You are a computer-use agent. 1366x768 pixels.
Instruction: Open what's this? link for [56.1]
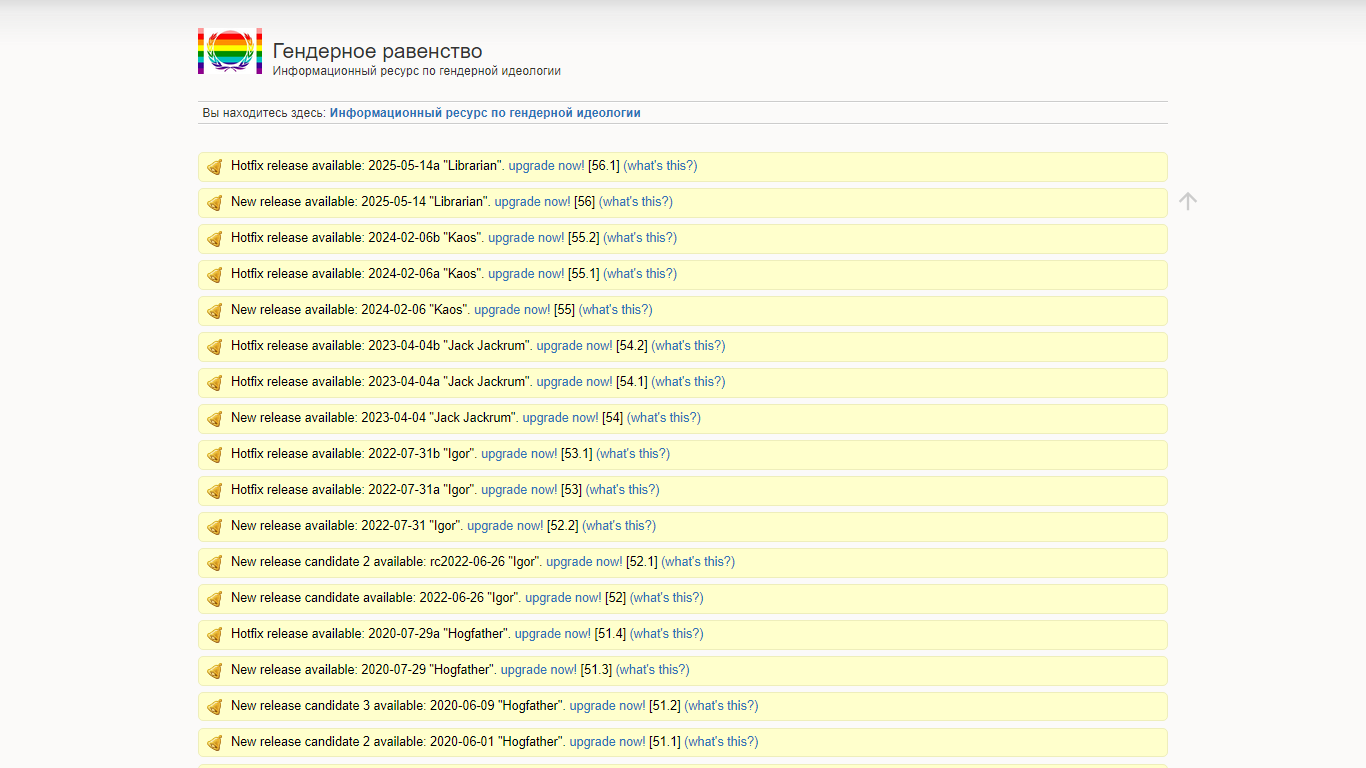(x=660, y=166)
